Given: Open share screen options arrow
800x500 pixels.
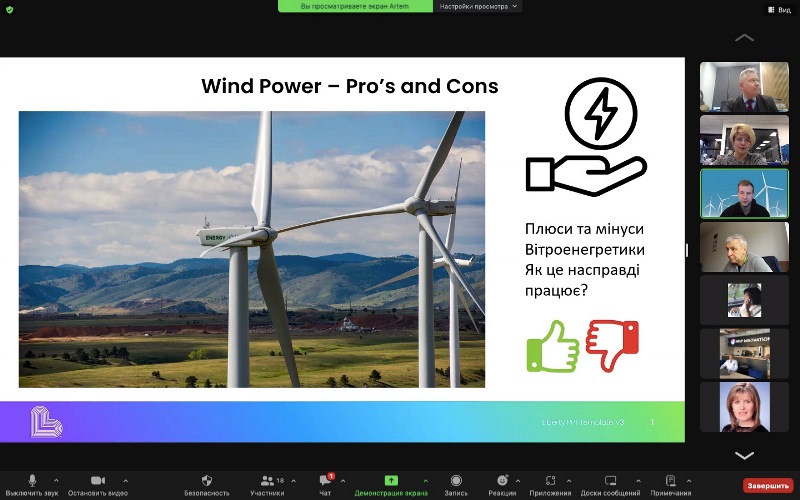Looking at the screenshot, I should coord(426,481).
